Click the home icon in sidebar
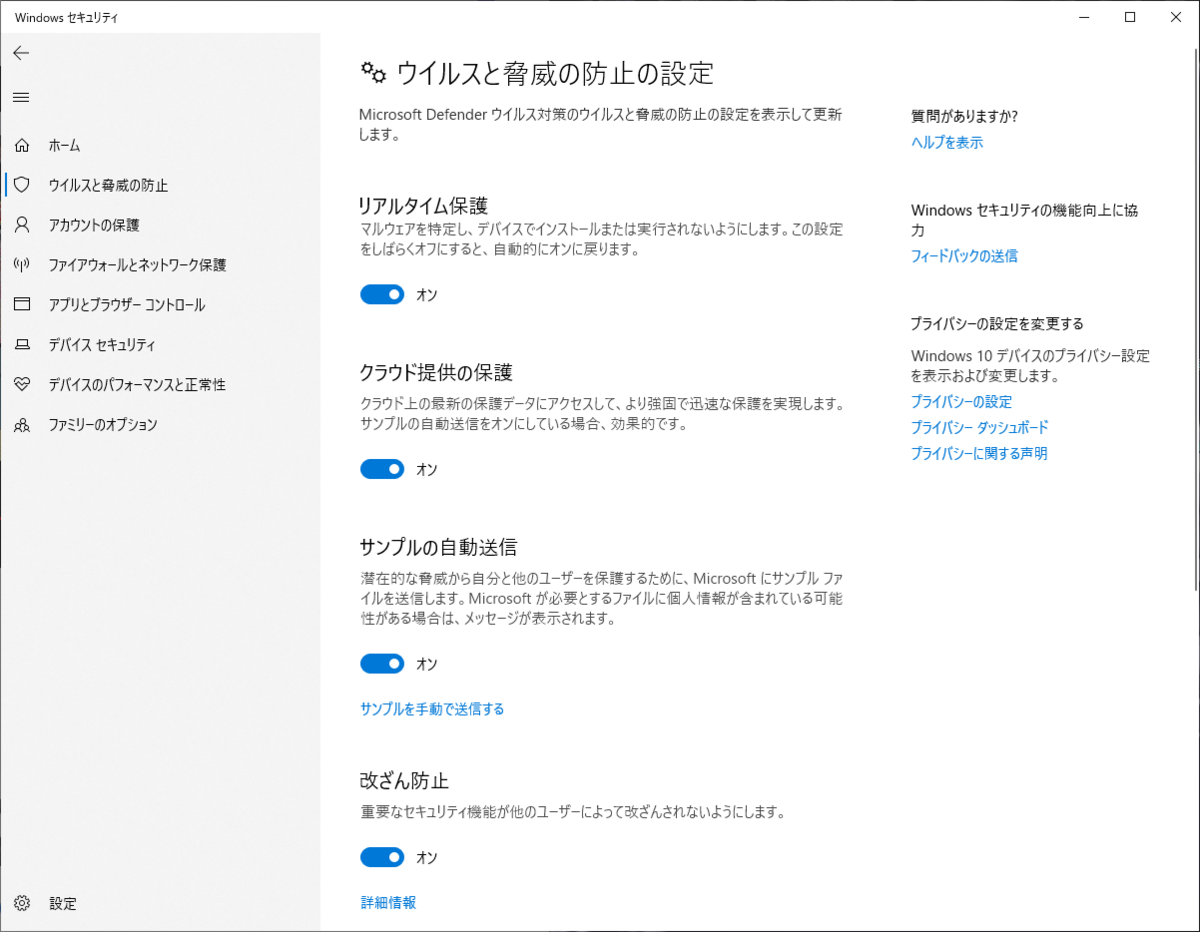1200x932 pixels. [x=22, y=145]
